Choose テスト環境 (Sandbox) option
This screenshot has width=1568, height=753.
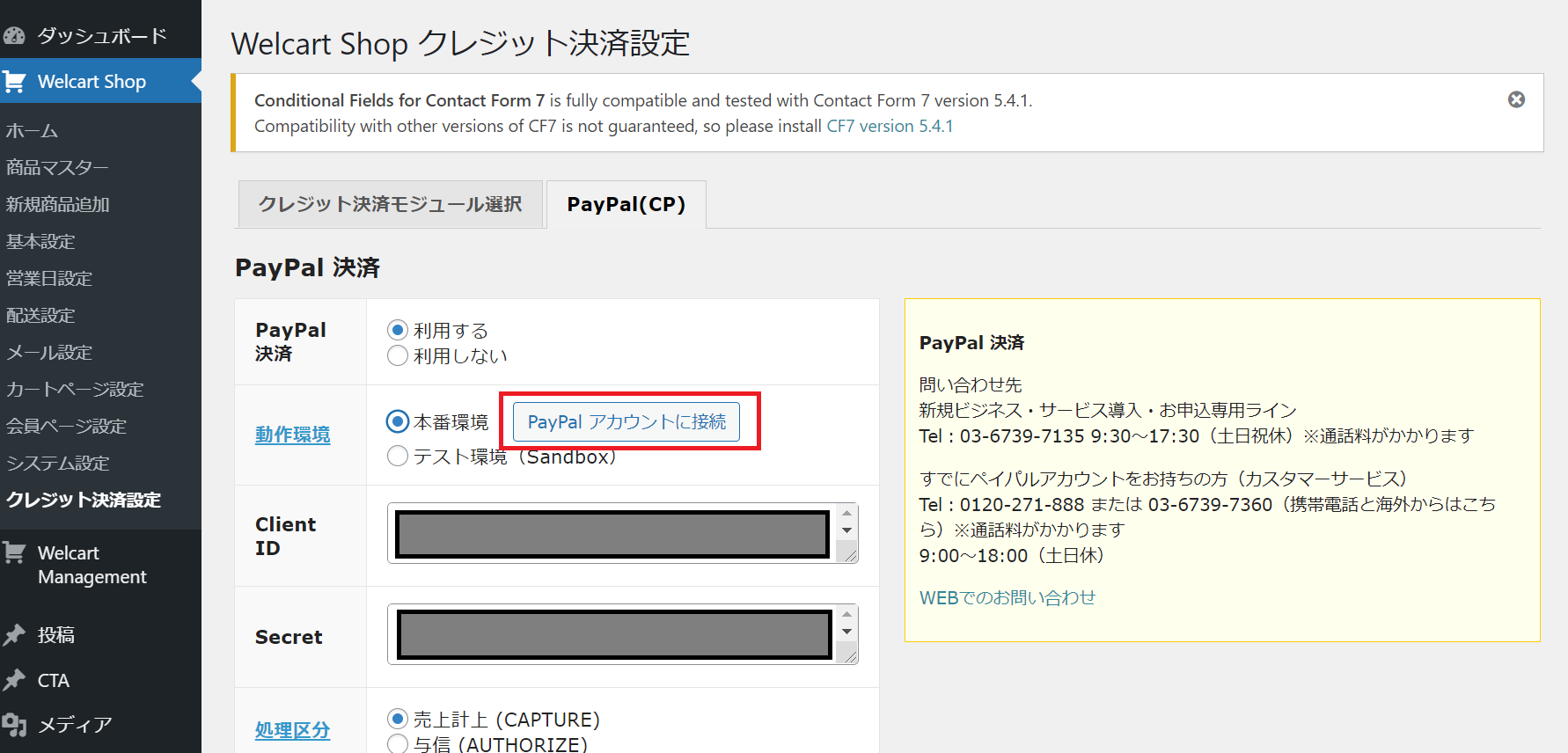[x=398, y=456]
